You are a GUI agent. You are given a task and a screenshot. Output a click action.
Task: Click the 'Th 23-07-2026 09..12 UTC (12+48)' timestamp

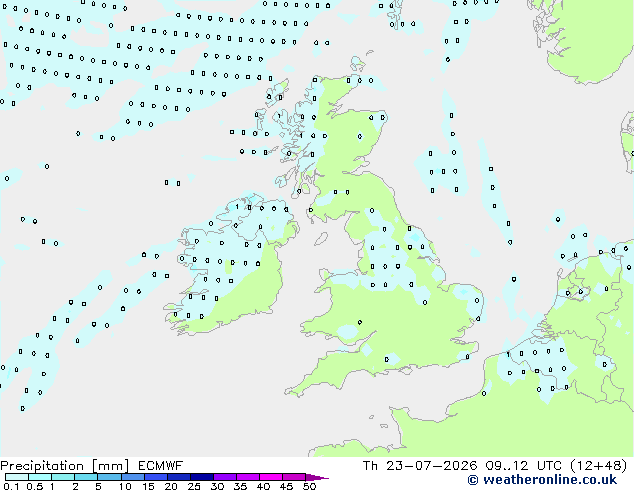(x=495, y=466)
